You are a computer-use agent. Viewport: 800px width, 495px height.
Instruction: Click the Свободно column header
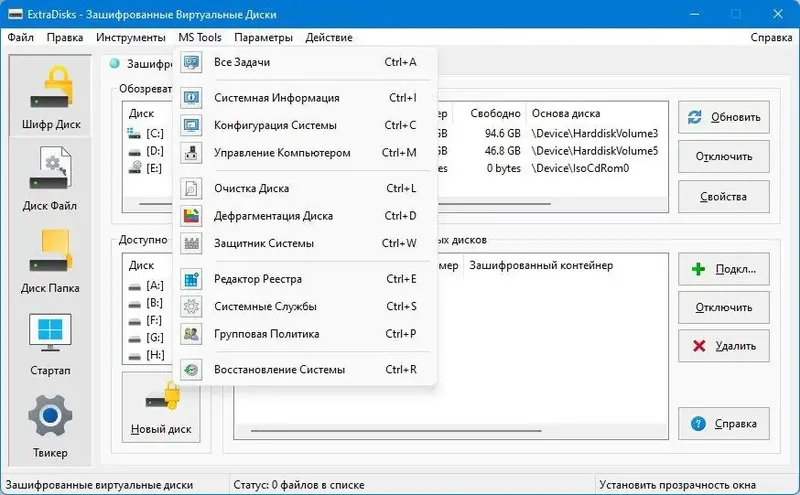(495, 113)
